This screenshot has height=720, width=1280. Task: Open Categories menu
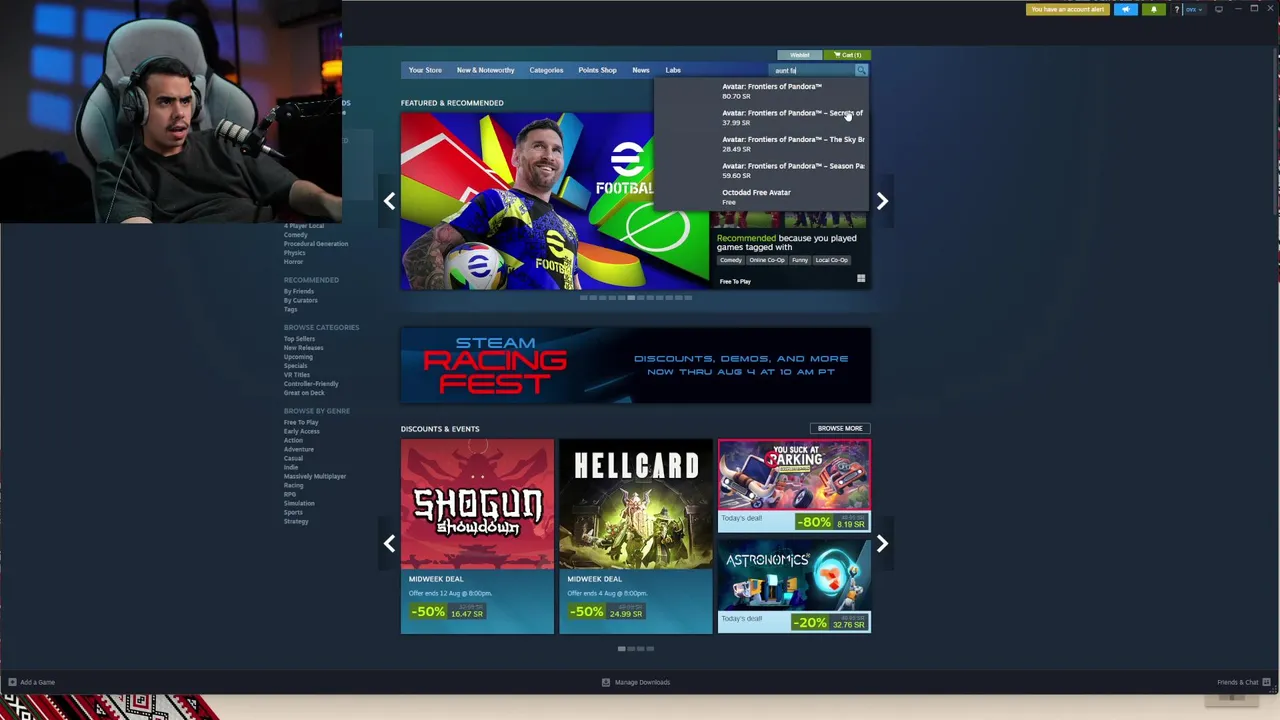(546, 70)
